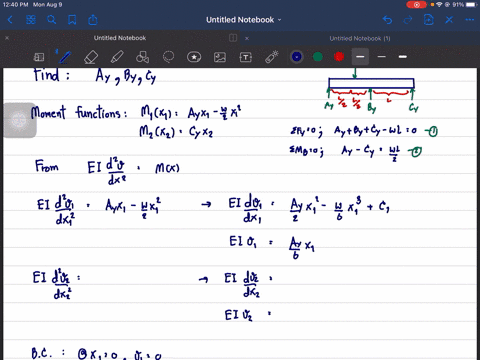Image resolution: width=480 pixels, height=360 pixels.
Task: Select the Eraser tool
Action: click(x=91, y=57)
